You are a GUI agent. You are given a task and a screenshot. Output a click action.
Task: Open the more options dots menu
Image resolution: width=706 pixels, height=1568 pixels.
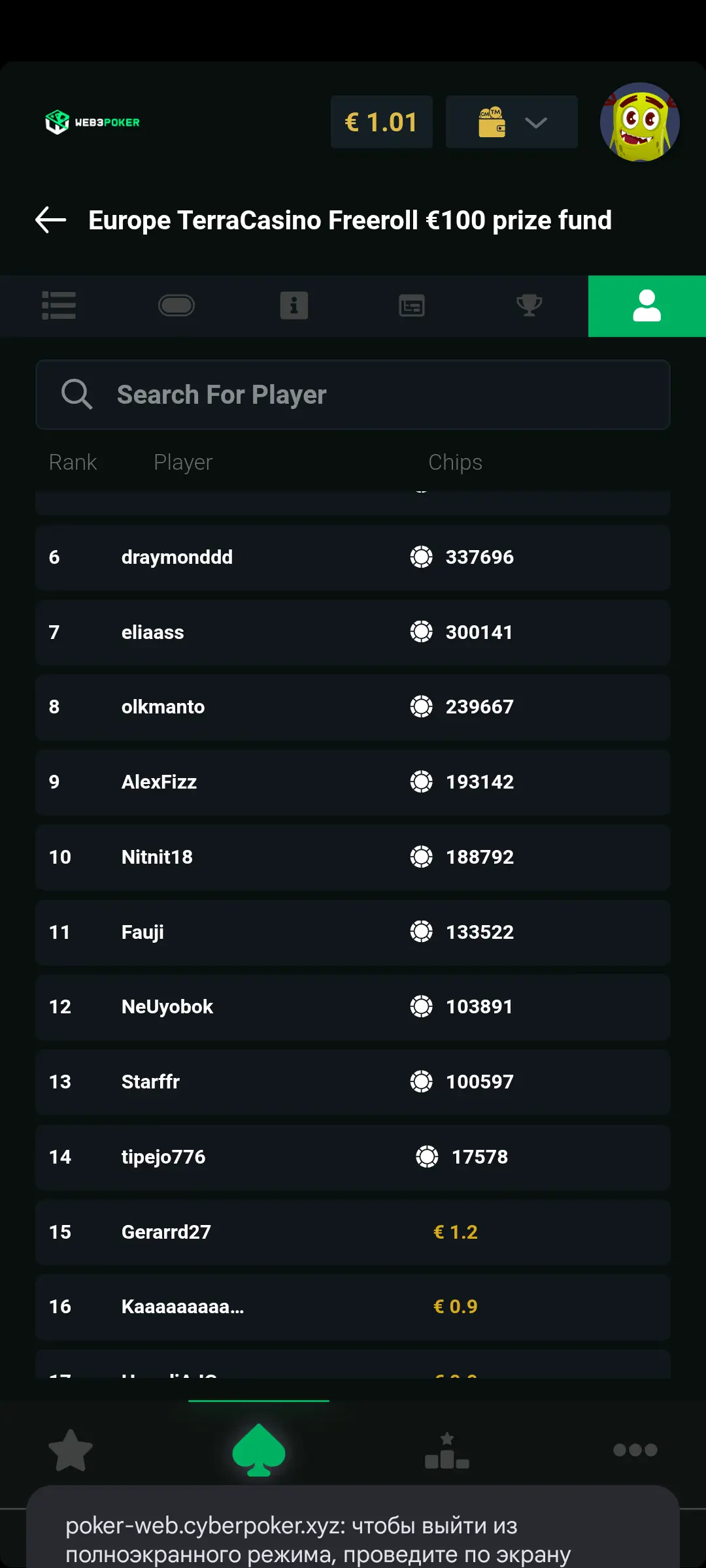tap(635, 1450)
